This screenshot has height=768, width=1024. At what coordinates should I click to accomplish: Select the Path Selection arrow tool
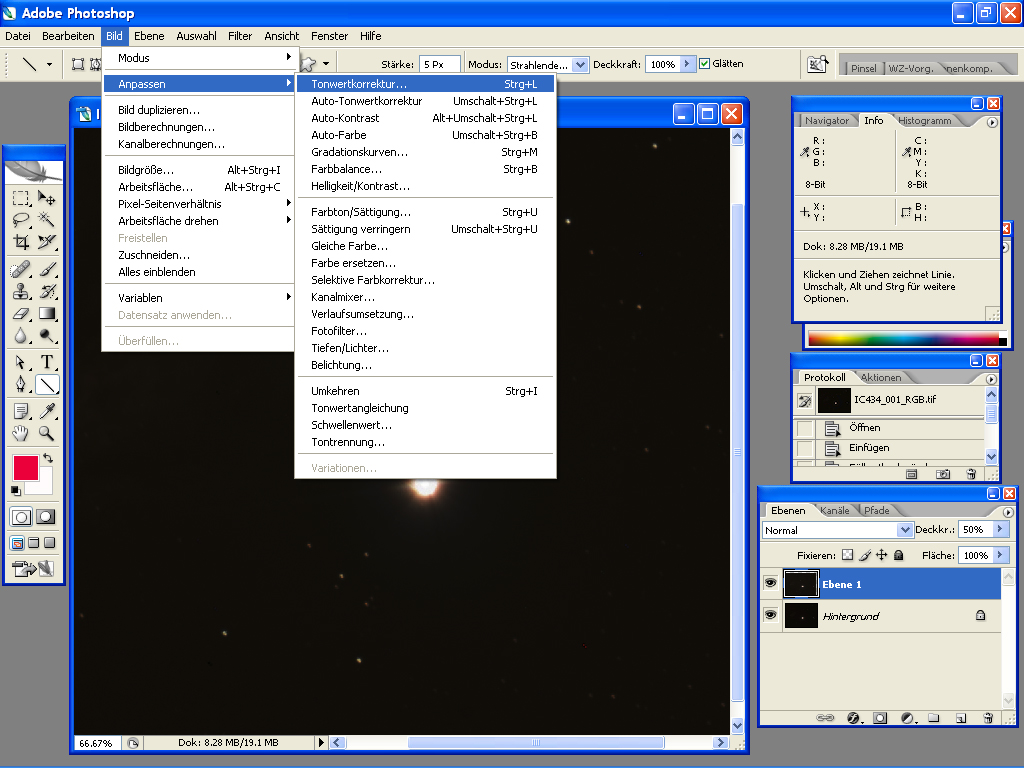point(21,362)
